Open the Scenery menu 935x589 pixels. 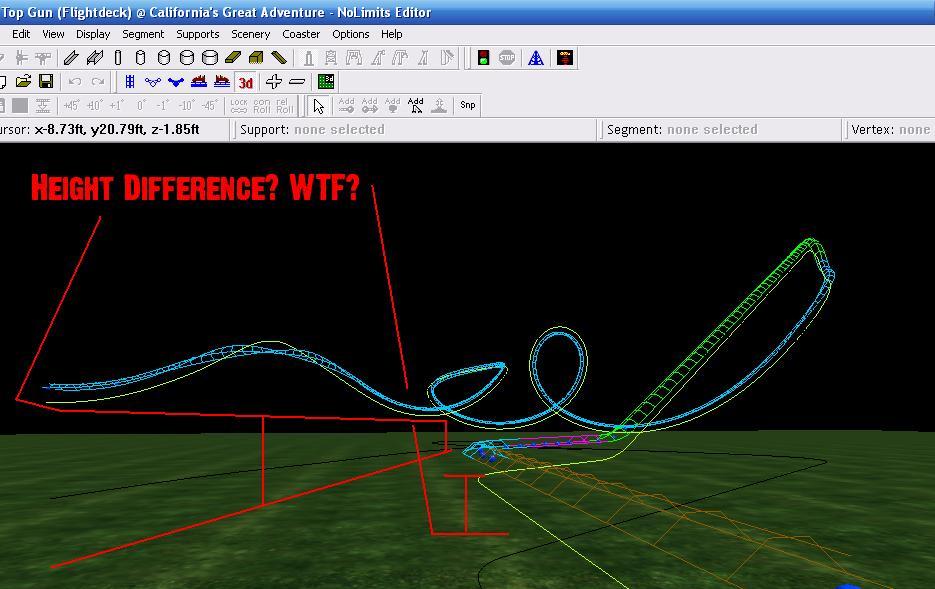coord(250,34)
